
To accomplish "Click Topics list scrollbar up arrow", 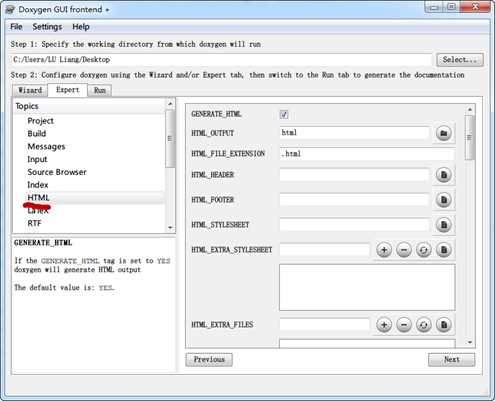I will (x=170, y=104).
